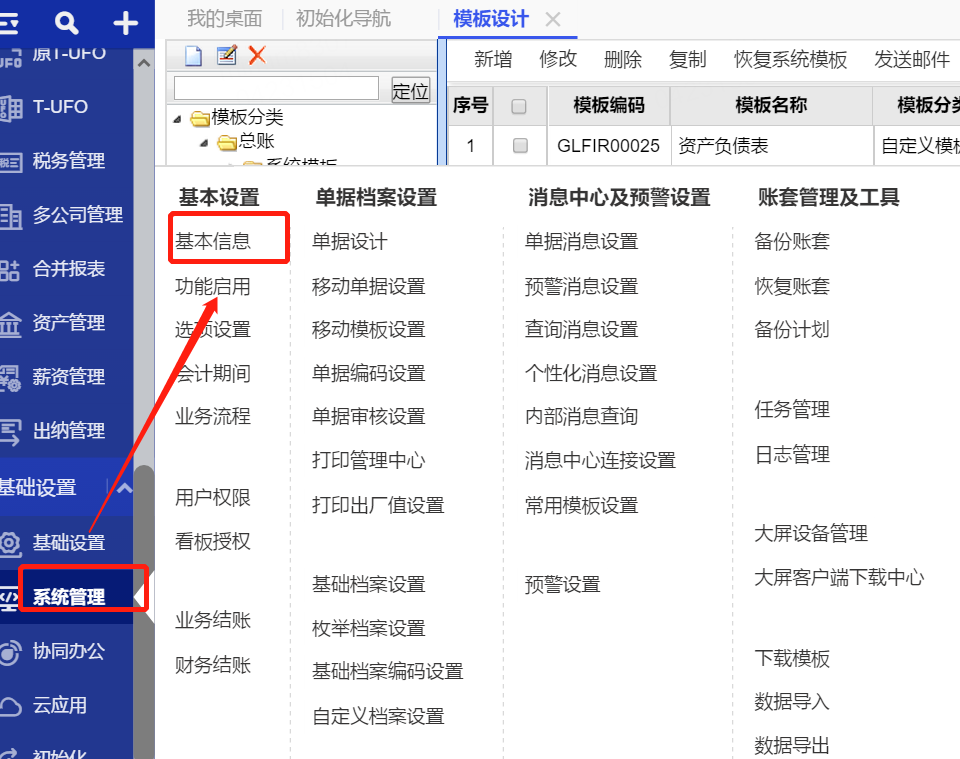This screenshot has width=960, height=759.
Task: Click 模板分类 folder icon in tree
Action: click(200, 118)
